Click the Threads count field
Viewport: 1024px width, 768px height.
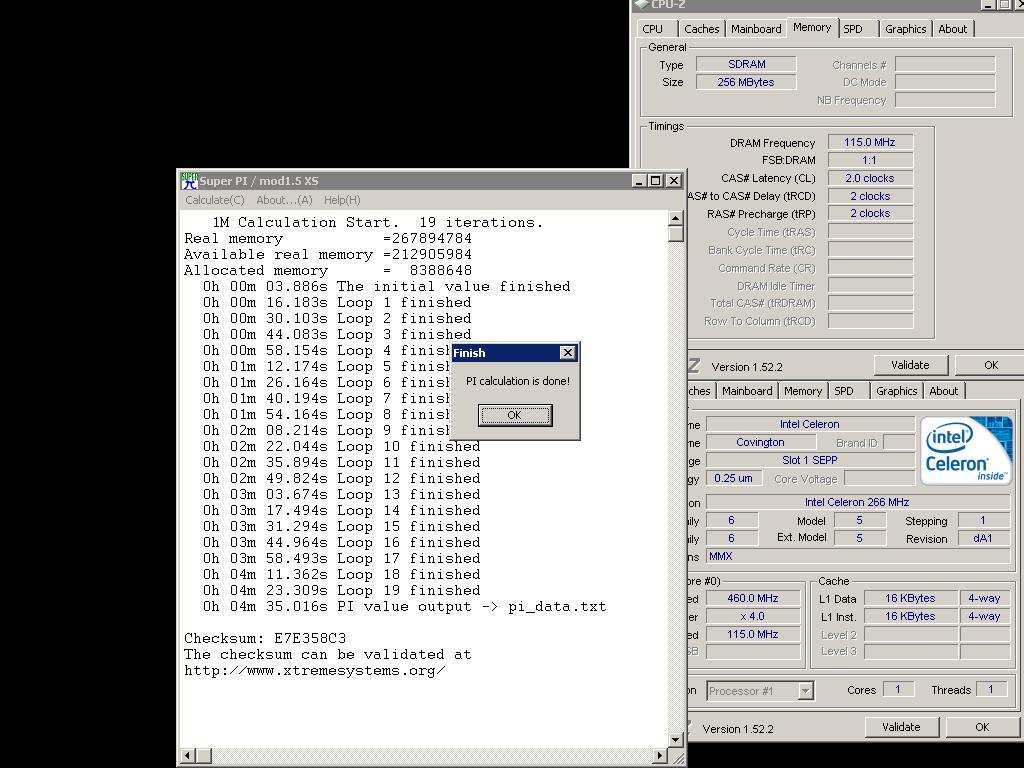[x=991, y=690]
